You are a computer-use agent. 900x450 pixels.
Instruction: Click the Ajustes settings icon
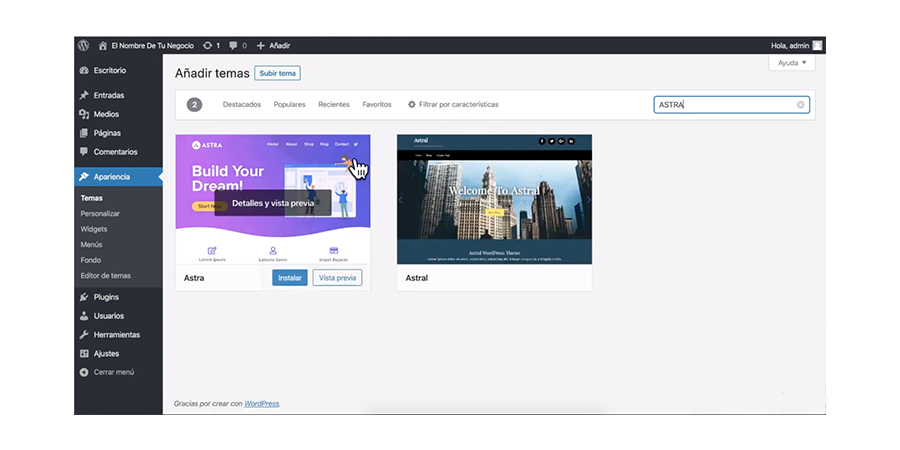tap(84, 354)
